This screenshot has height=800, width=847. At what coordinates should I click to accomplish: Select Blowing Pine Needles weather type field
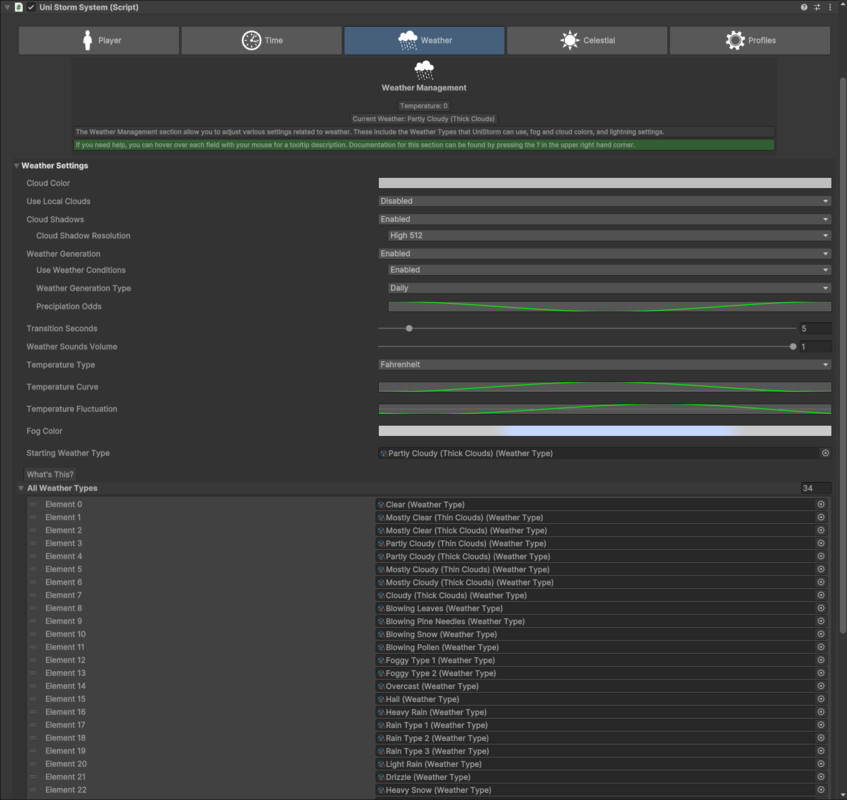point(595,621)
